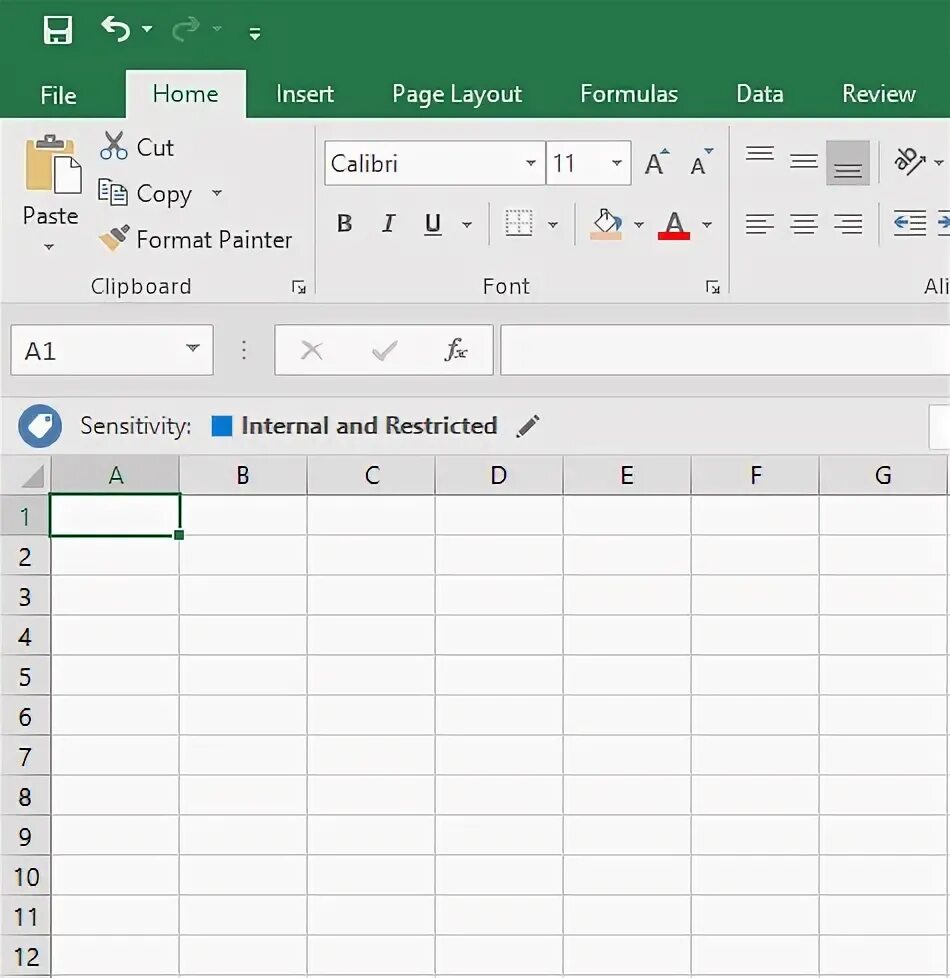
Task: Open borders options dropdown arrow
Action: coord(553,225)
